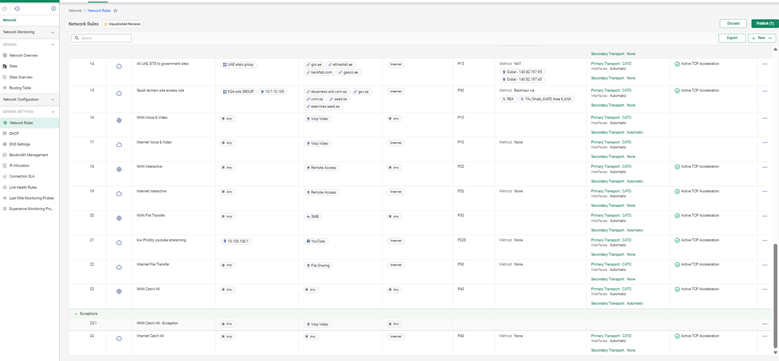
Task: Click the Export button
Action: pos(732,38)
